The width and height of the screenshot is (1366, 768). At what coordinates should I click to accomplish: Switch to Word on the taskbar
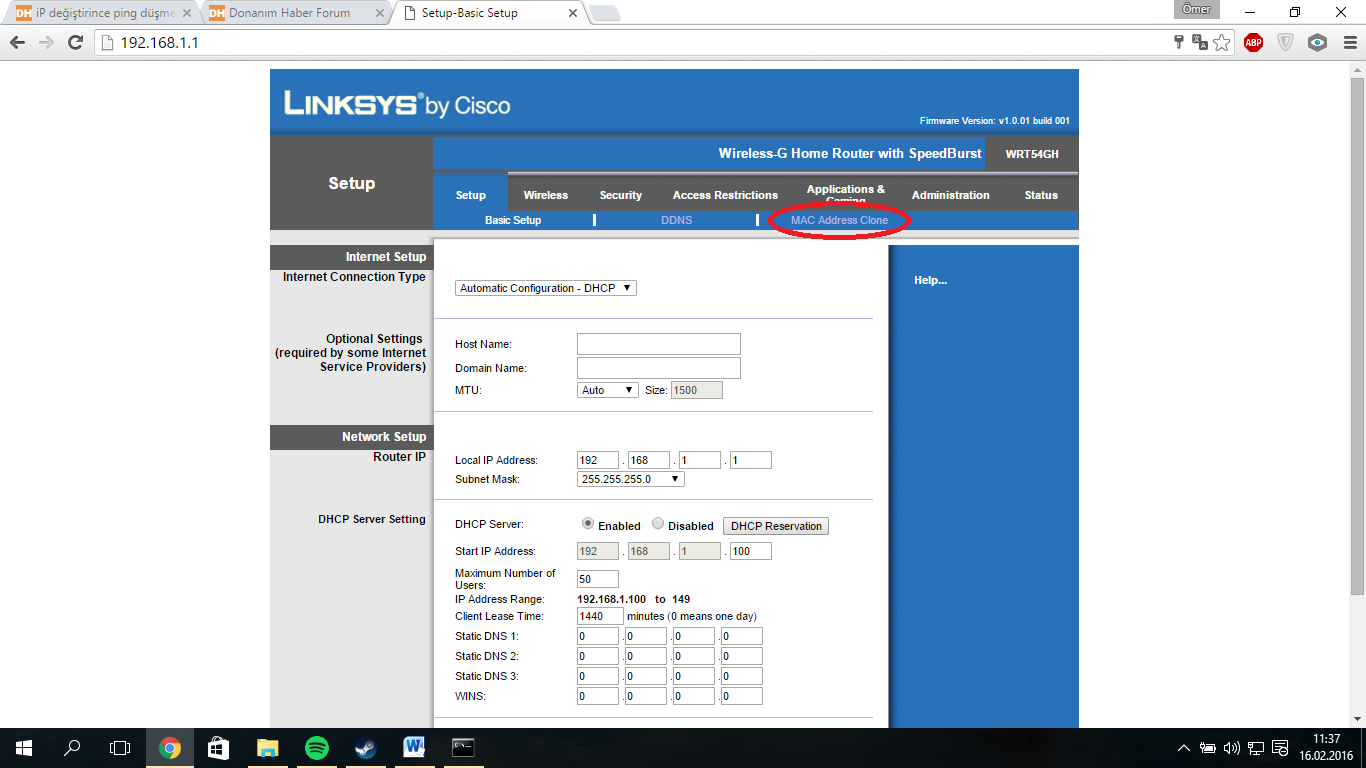click(x=414, y=747)
